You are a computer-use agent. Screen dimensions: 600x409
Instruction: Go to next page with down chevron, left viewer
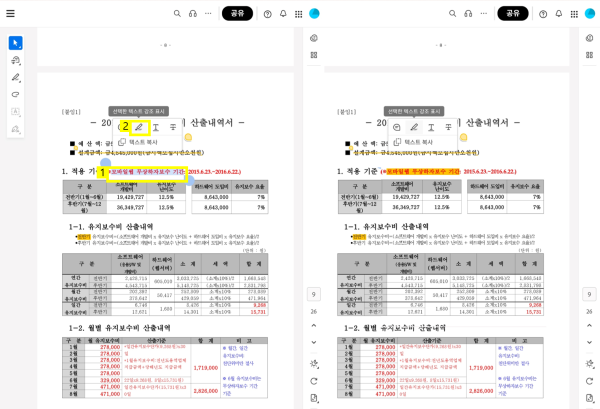[x=314, y=342]
